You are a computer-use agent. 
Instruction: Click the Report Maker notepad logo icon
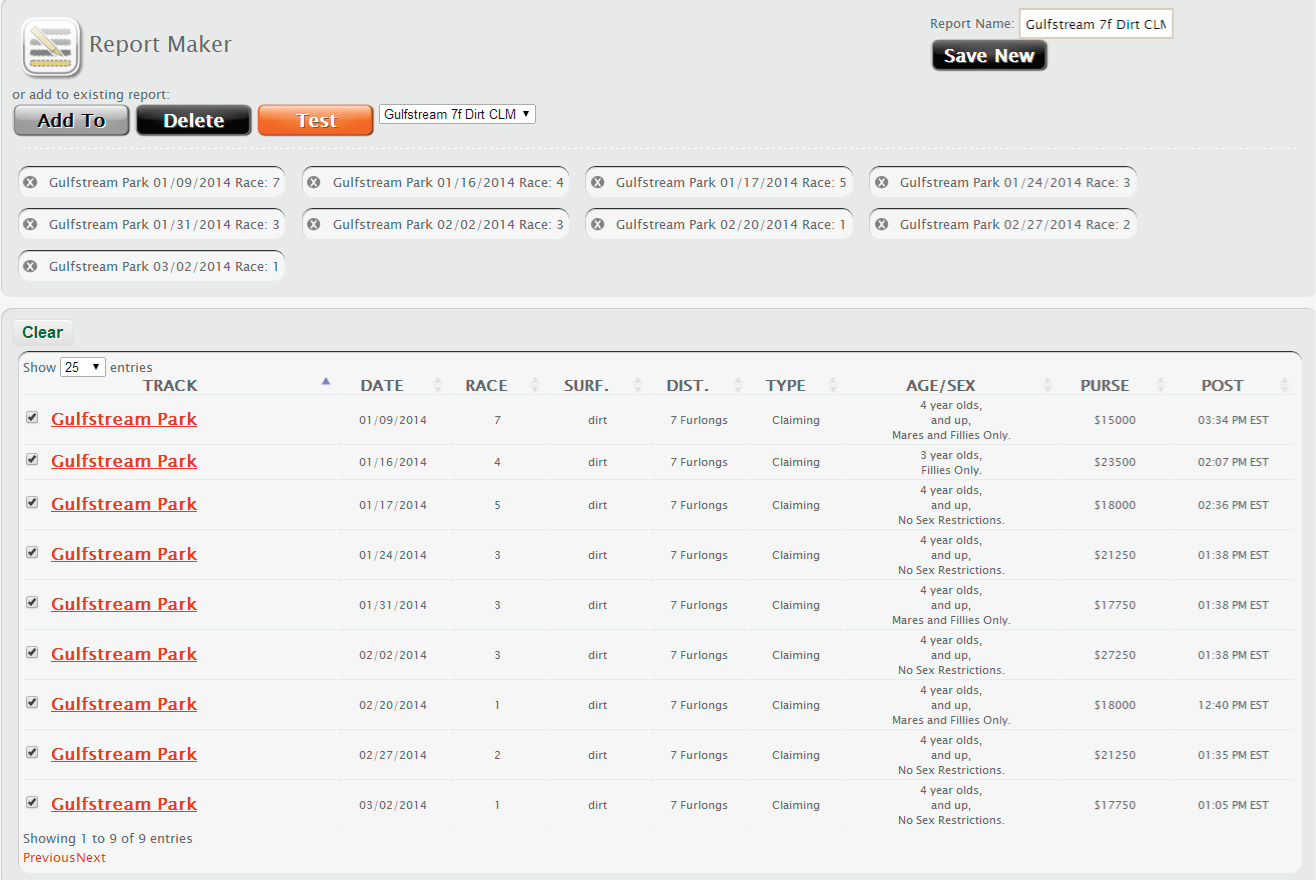(51, 47)
